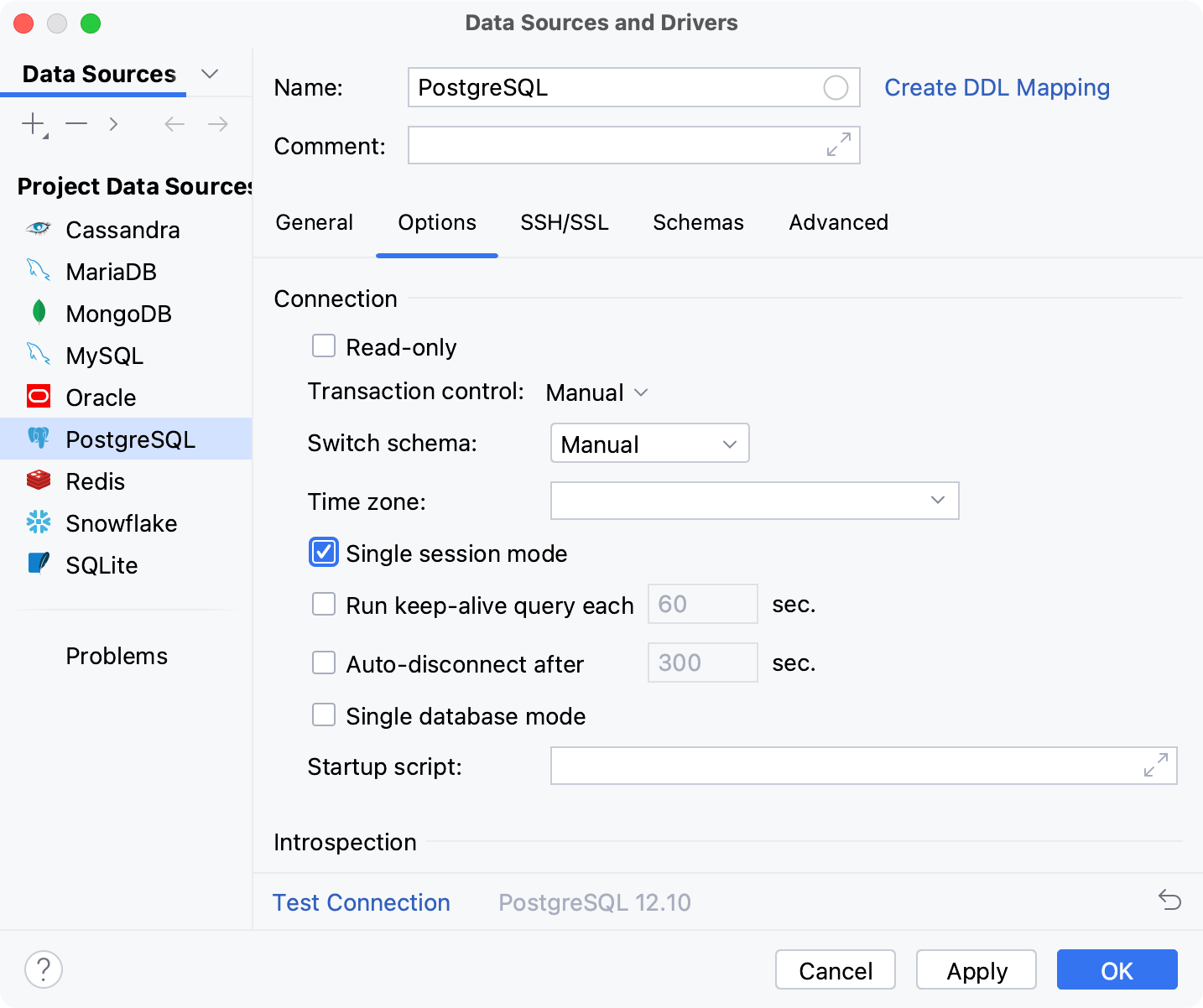Click the Test Connection link

tap(361, 902)
